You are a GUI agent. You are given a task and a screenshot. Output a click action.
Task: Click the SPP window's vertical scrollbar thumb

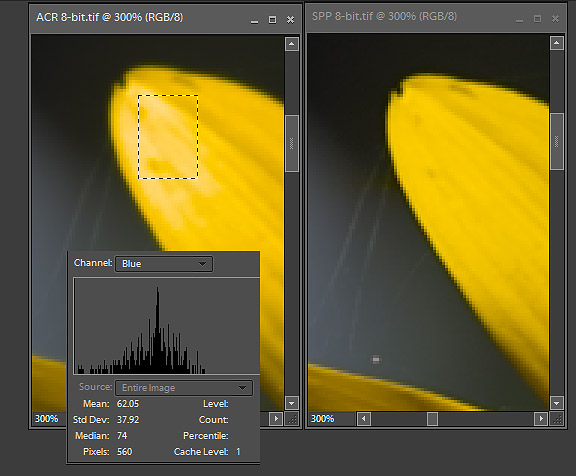pos(557,141)
